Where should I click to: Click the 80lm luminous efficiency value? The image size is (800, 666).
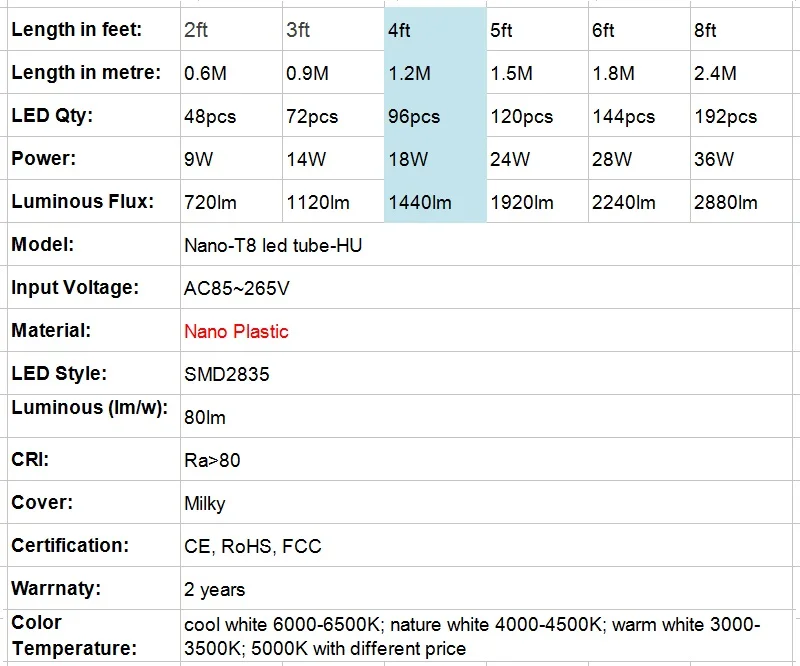202,417
